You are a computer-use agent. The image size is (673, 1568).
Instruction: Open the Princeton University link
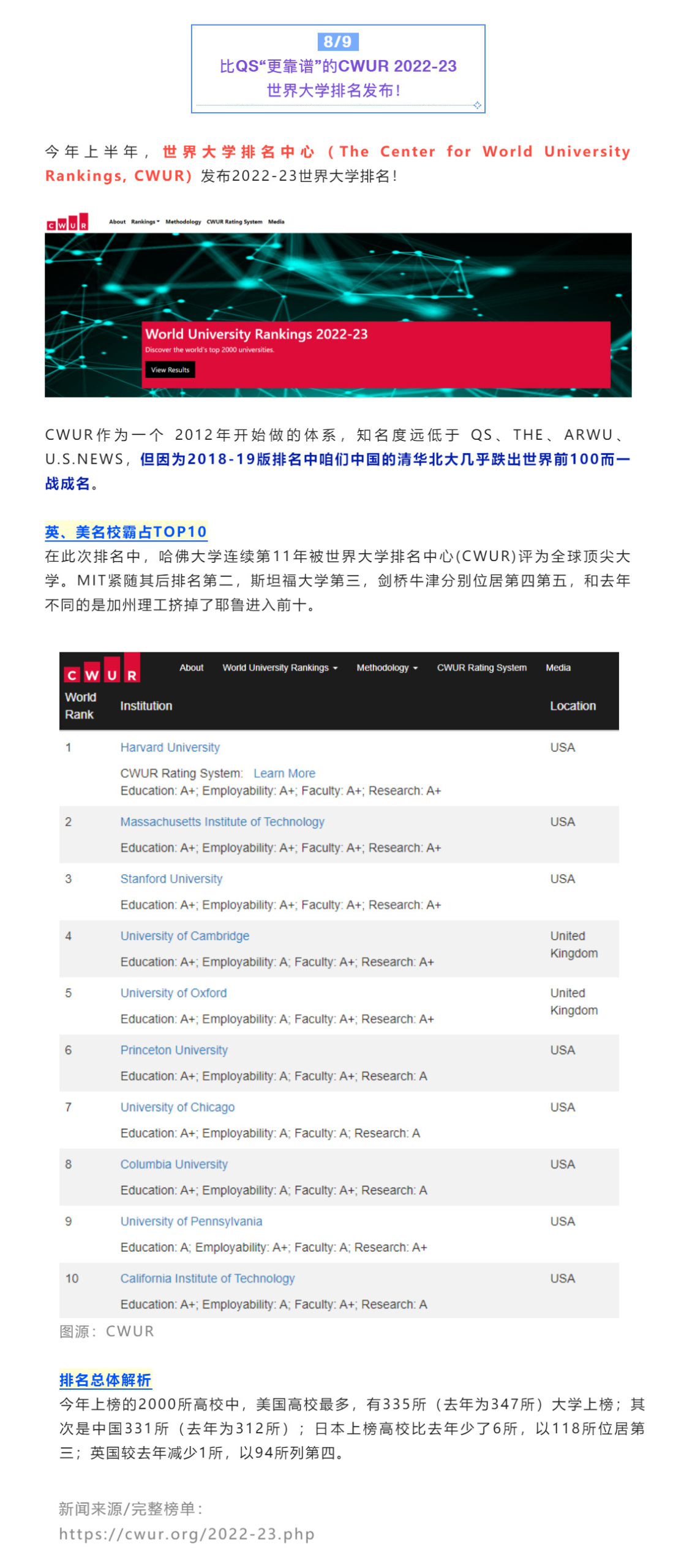coord(174,1049)
